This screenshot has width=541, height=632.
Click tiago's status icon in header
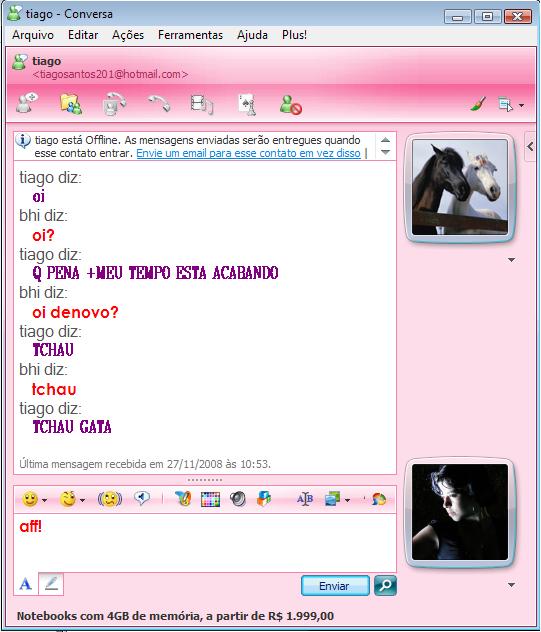19,61
